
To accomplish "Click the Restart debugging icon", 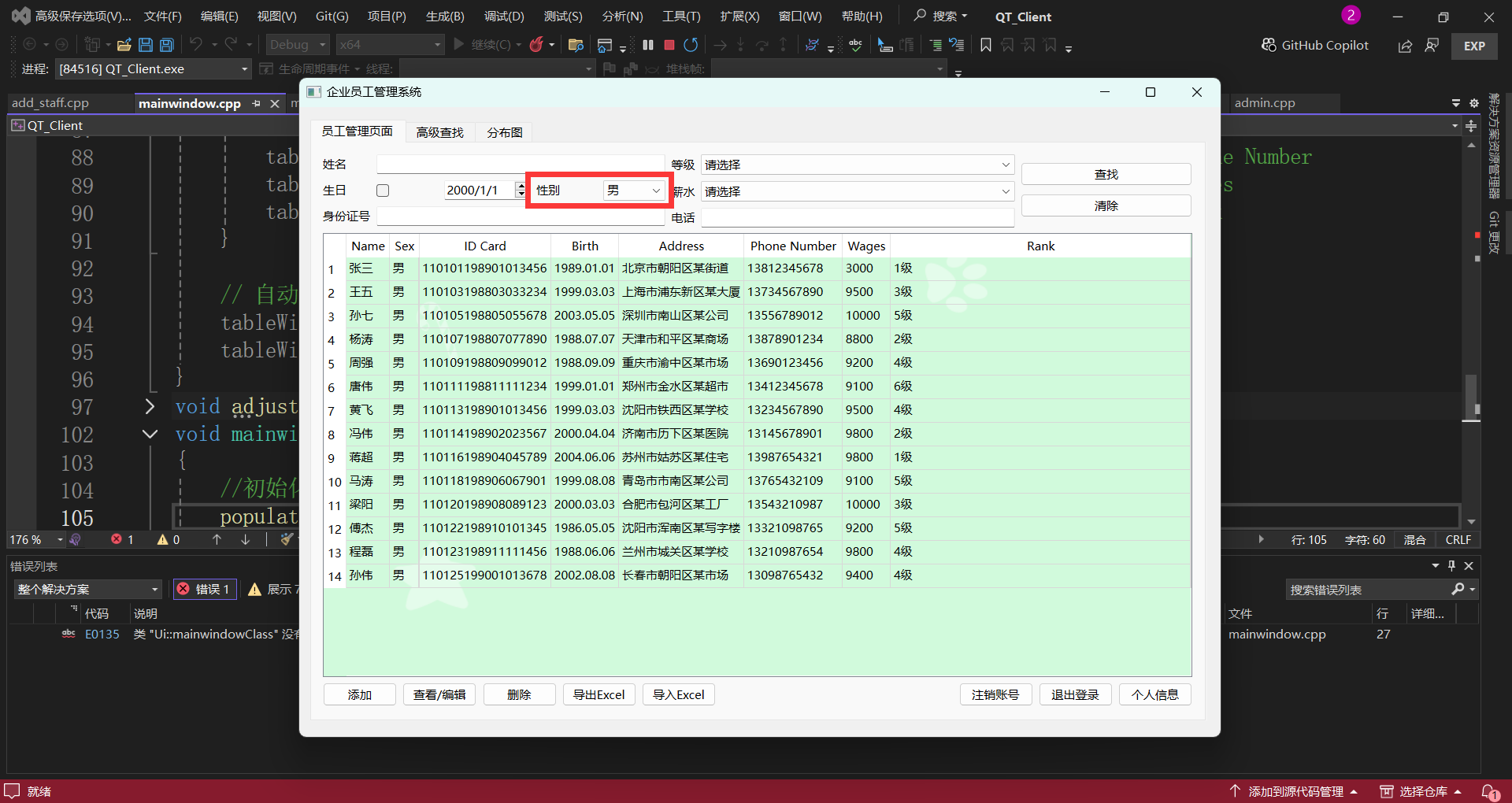I will coord(691,45).
